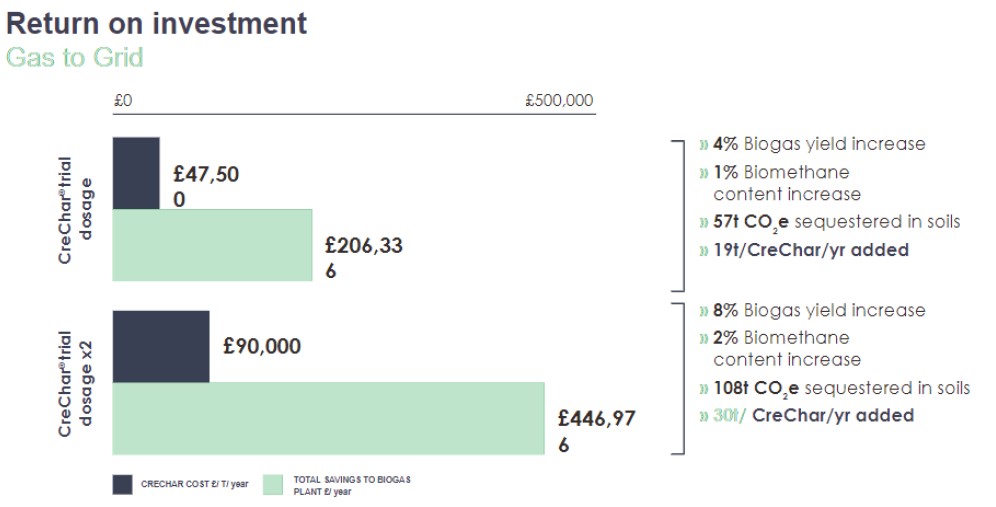Click the green chevron before 30t/ CreChar/yr added
996x507 pixels.
click(704, 415)
